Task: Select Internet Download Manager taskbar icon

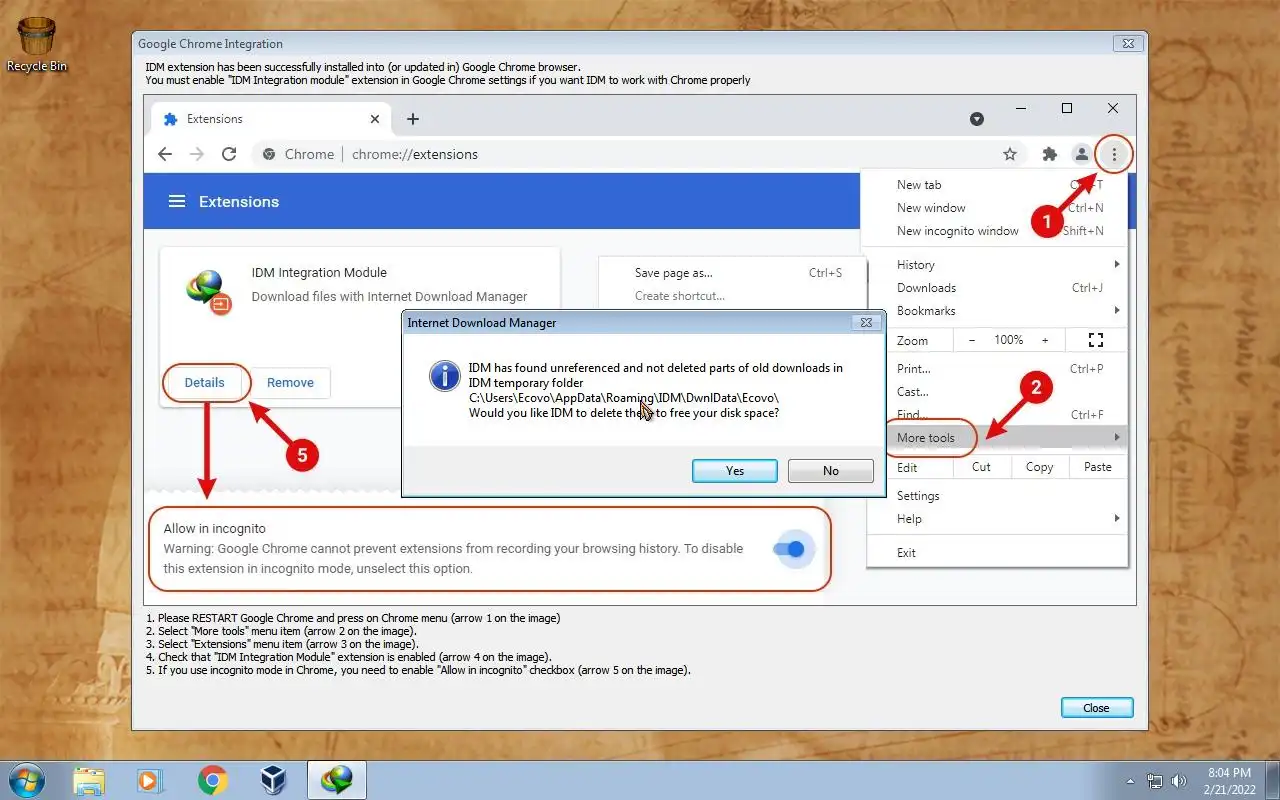Action: click(337, 780)
